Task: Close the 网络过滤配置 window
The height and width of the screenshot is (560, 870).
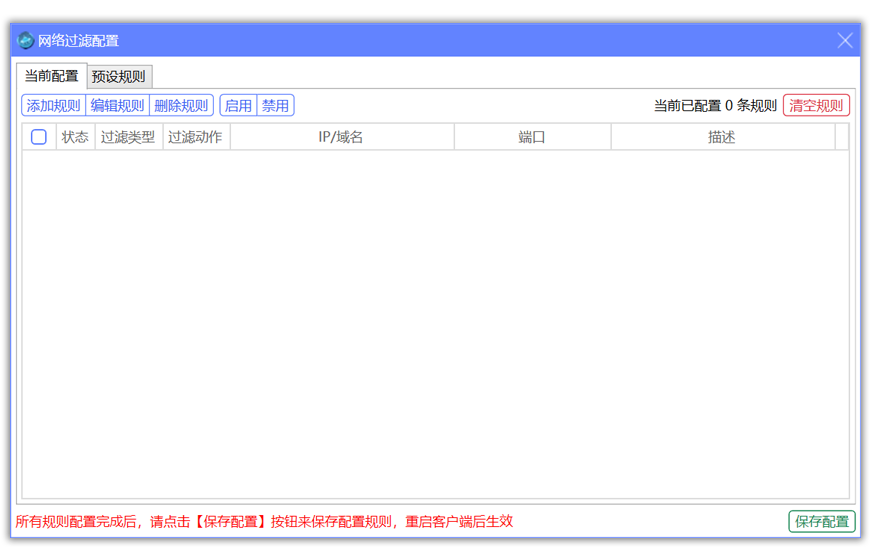Action: [x=845, y=41]
